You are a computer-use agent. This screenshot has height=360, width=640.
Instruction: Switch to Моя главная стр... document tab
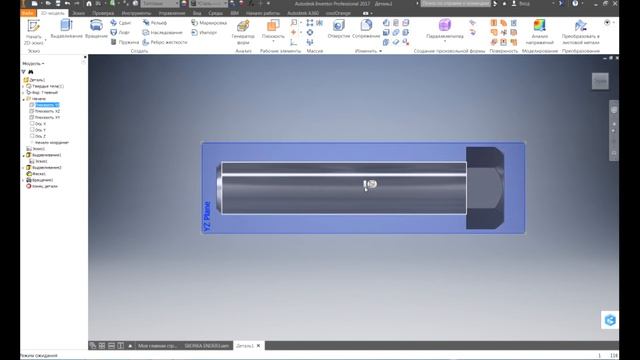click(158, 346)
